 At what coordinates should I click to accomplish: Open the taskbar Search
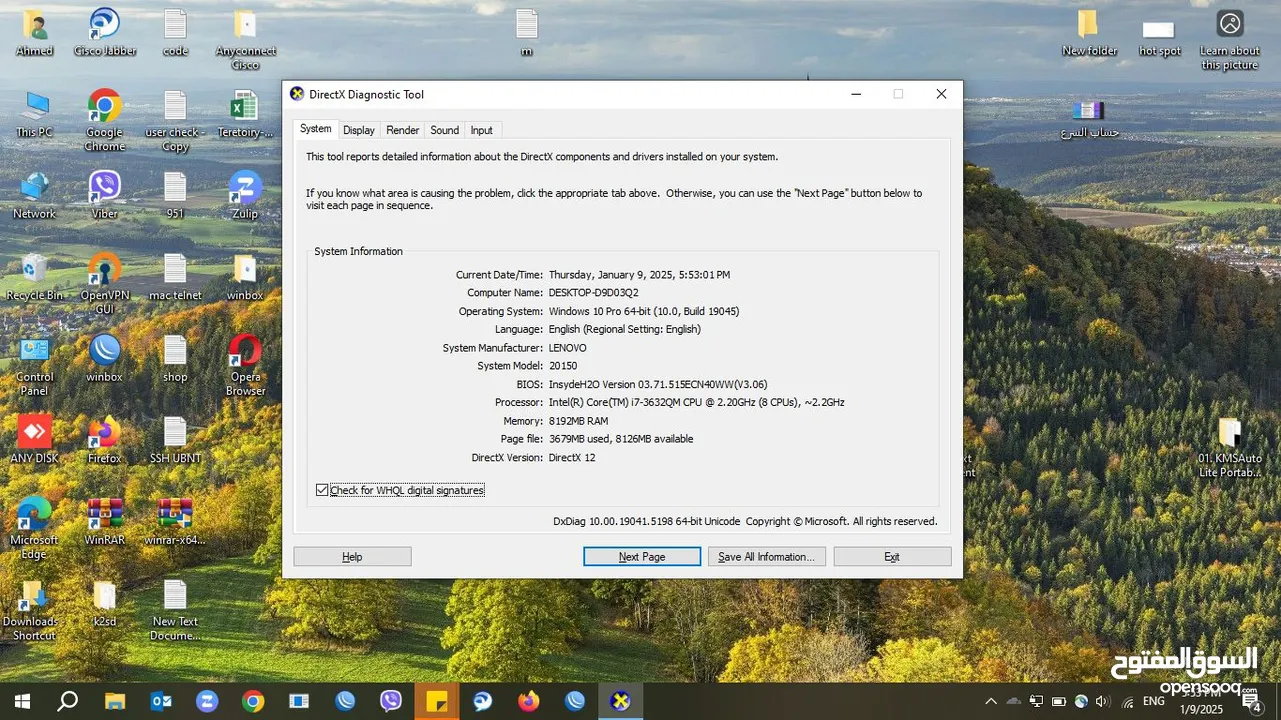click(67, 701)
